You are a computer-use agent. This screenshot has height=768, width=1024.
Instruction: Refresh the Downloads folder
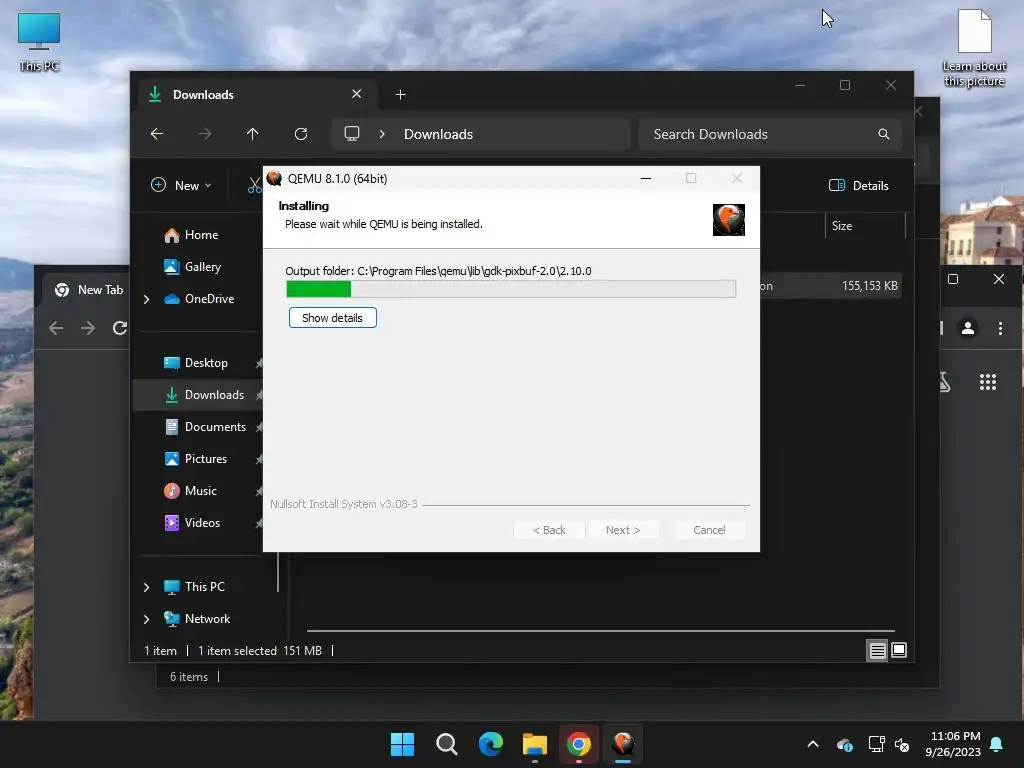(300, 134)
